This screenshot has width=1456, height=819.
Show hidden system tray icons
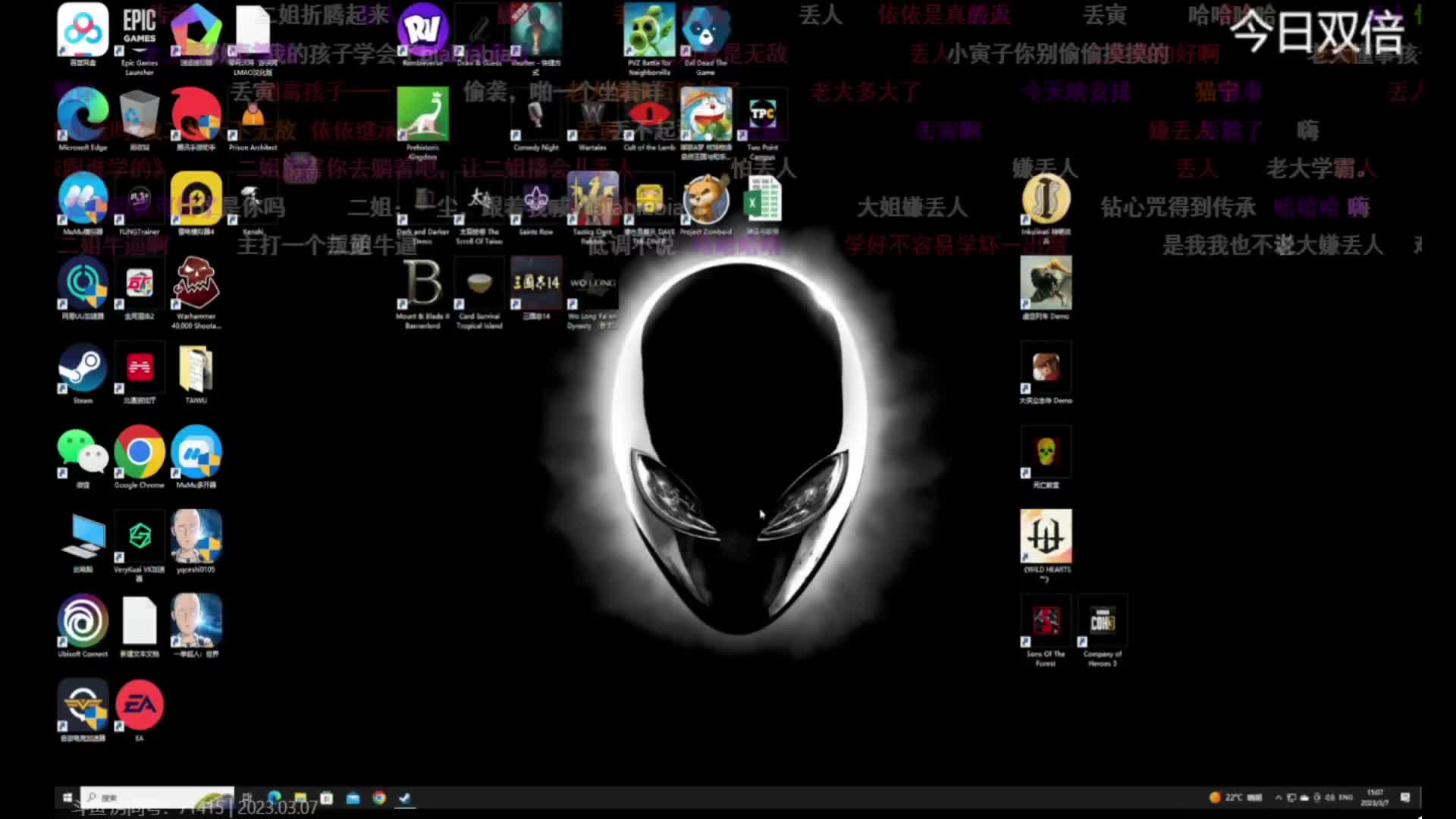pos(1279,797)
